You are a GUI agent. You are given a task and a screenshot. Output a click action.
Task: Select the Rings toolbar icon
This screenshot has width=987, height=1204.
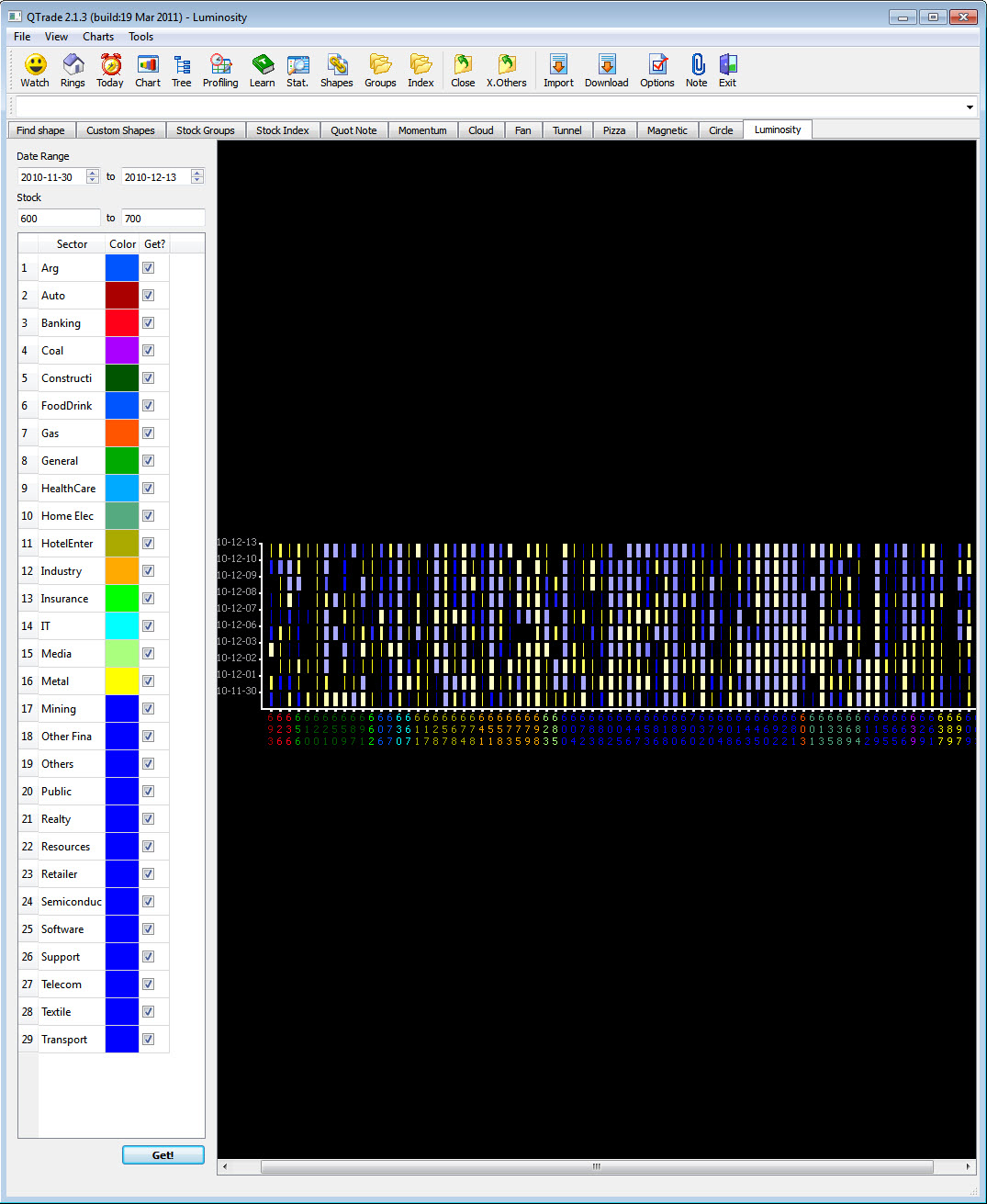click(73, 69)
